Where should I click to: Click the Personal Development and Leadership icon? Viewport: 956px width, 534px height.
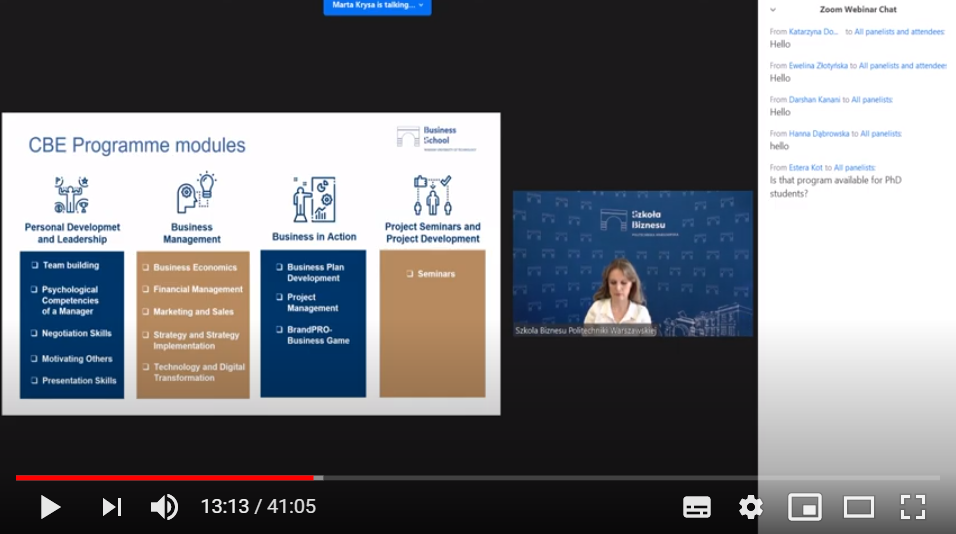[72, 196]
